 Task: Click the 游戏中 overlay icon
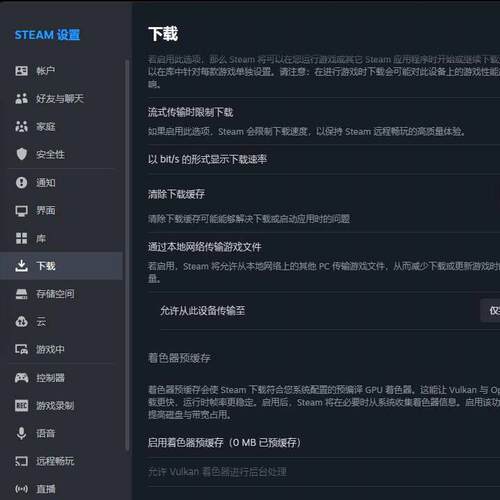(x=21, y=349)
